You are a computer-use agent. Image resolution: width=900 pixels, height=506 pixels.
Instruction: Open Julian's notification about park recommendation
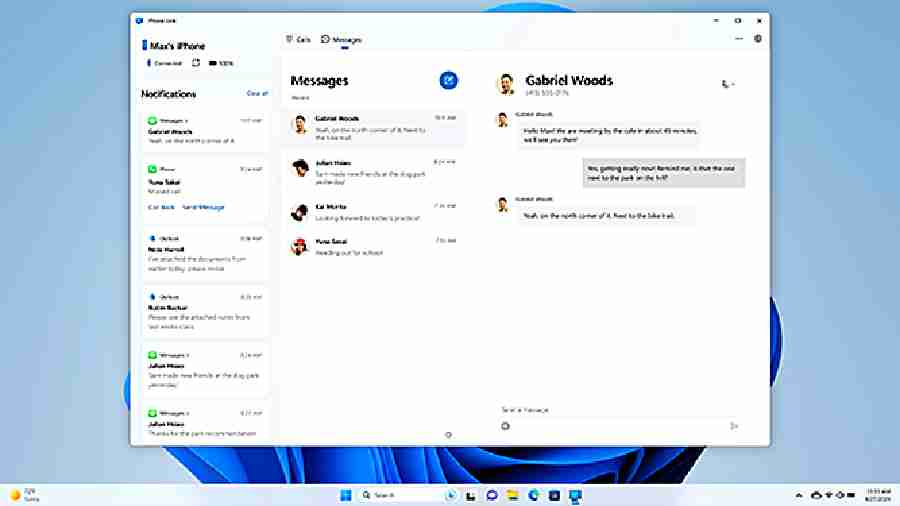(x=205, y=423)
